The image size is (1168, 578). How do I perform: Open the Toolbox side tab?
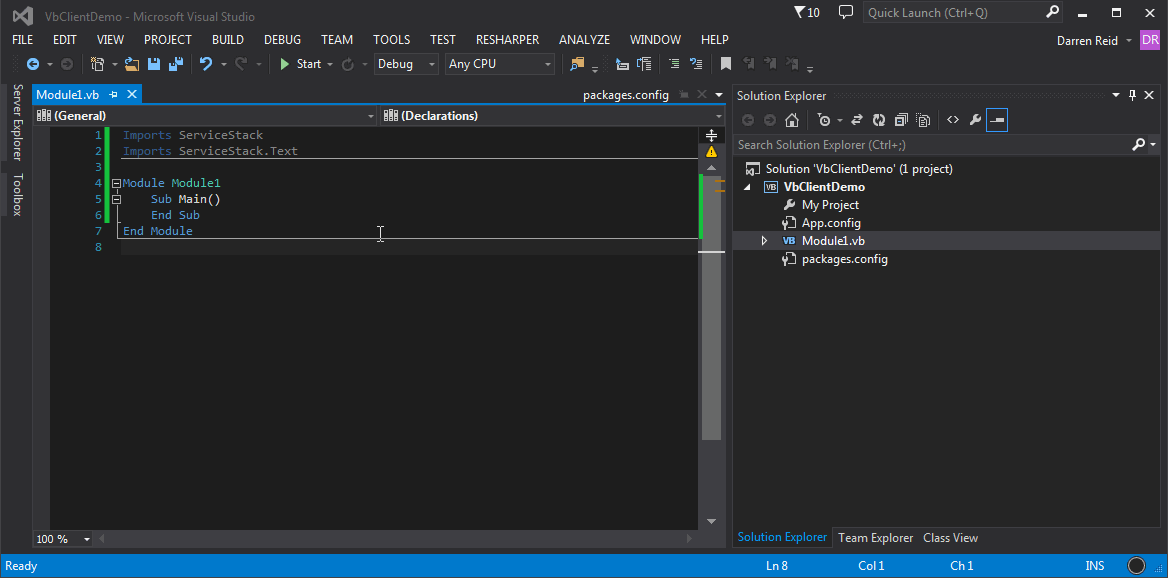click(x=17, y=194)
